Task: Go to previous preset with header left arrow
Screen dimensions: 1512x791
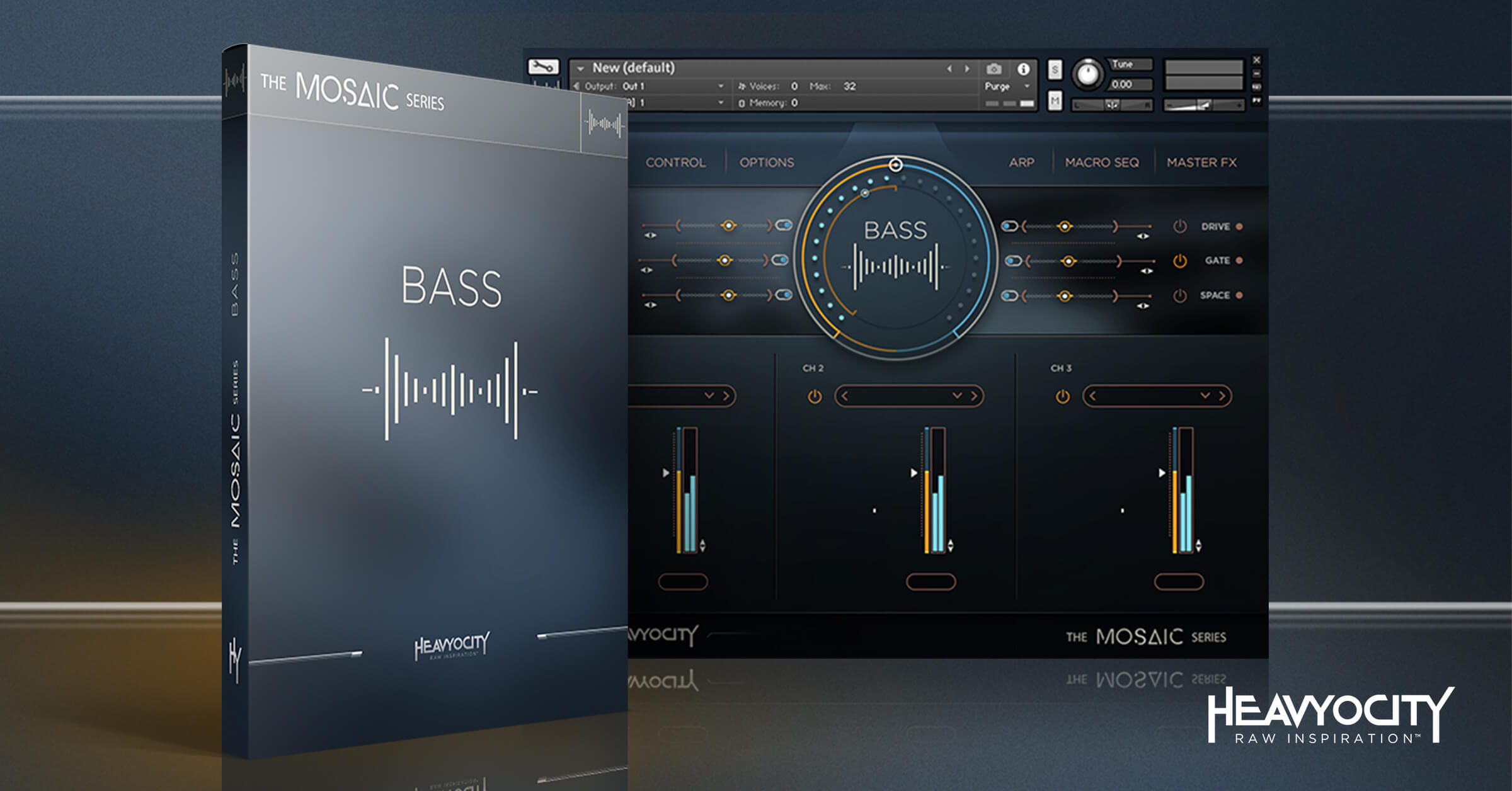Action: 949,69
